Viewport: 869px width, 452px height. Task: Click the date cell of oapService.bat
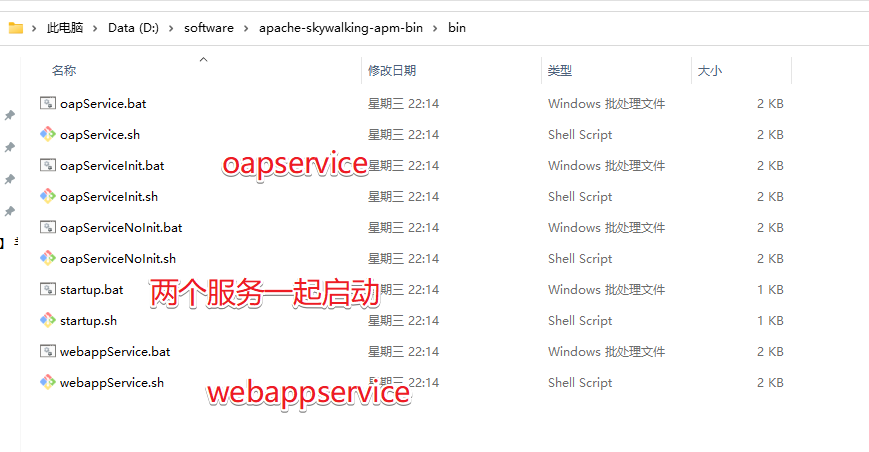coord(403,104)
